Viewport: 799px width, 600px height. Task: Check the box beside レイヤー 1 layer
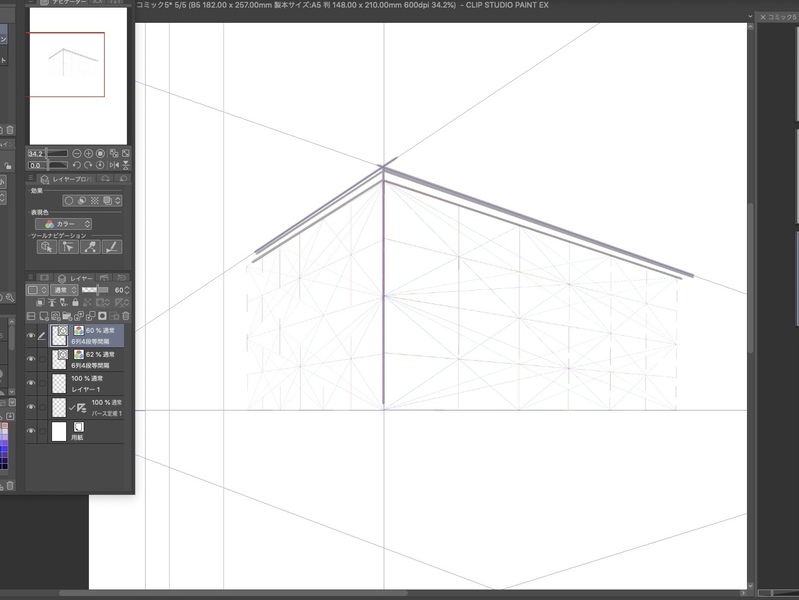(42, 383)
